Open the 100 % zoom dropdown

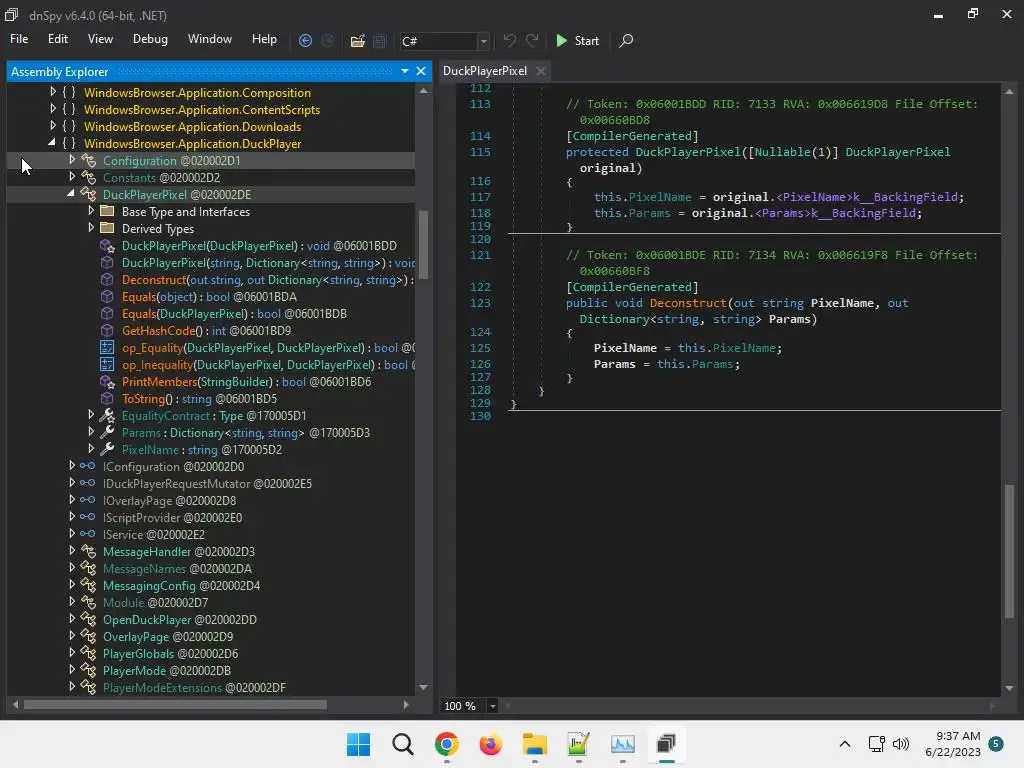[492, 706]
